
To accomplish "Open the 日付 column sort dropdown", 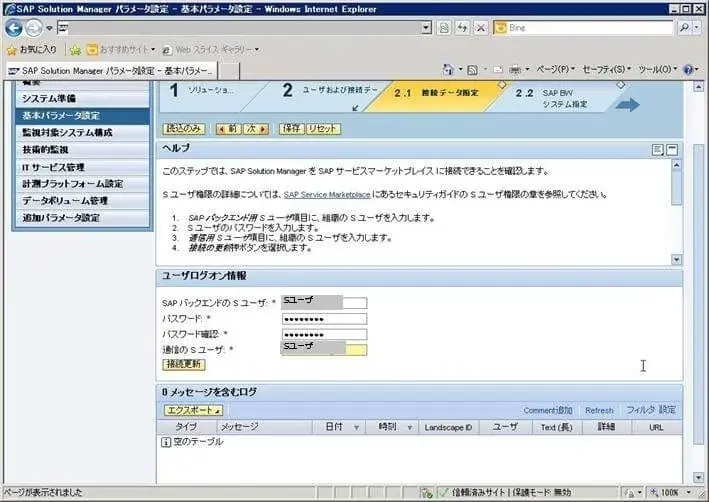I will tap(356, 427).
